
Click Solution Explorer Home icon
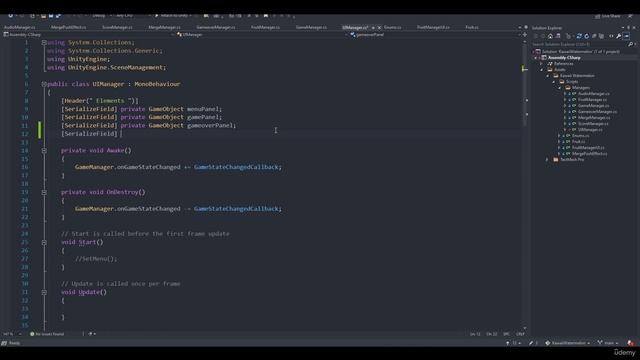[550, 36]
